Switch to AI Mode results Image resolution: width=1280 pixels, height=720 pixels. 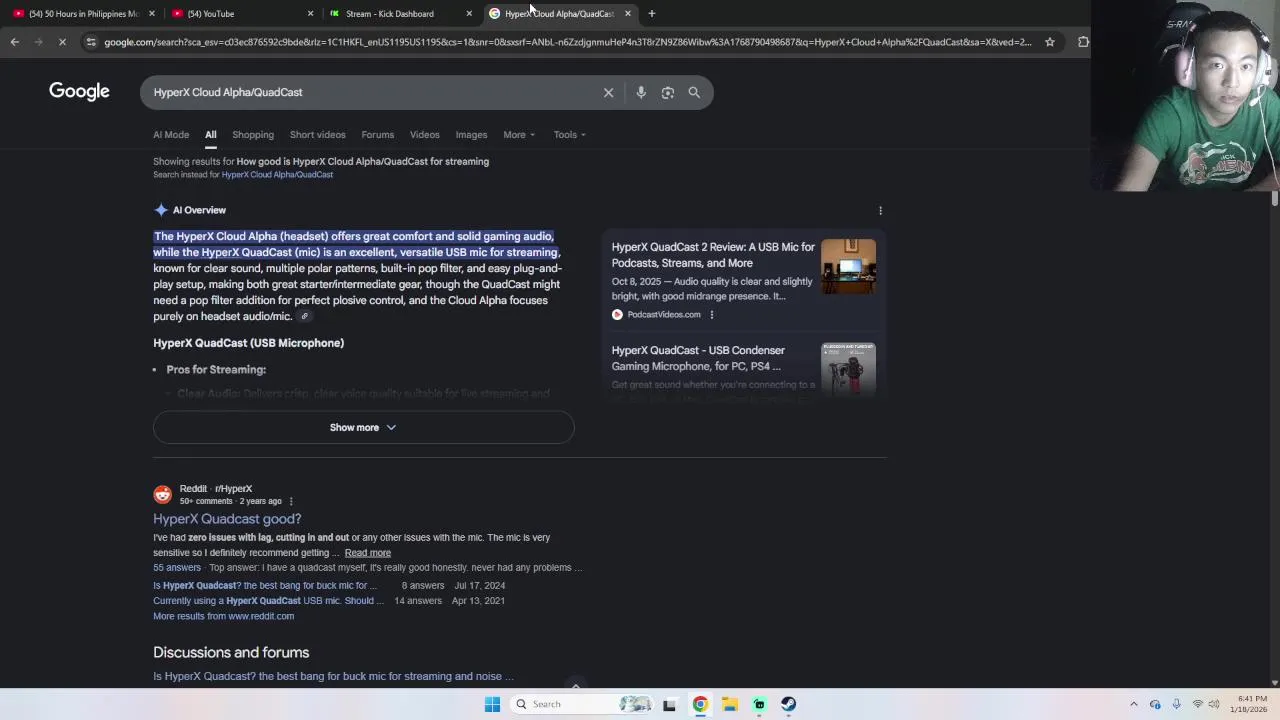(x=171, y=135)
